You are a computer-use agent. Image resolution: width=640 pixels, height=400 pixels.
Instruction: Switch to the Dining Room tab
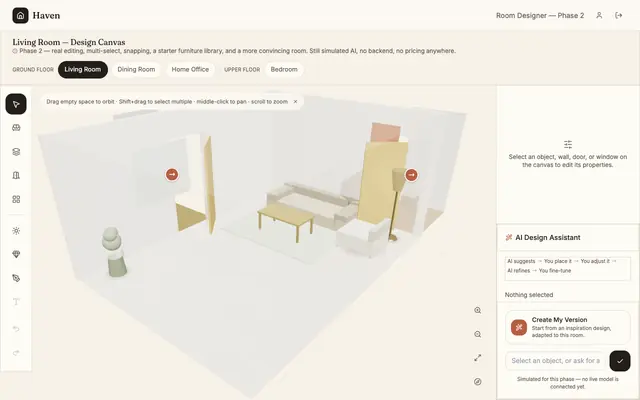[x=136, y=69]
